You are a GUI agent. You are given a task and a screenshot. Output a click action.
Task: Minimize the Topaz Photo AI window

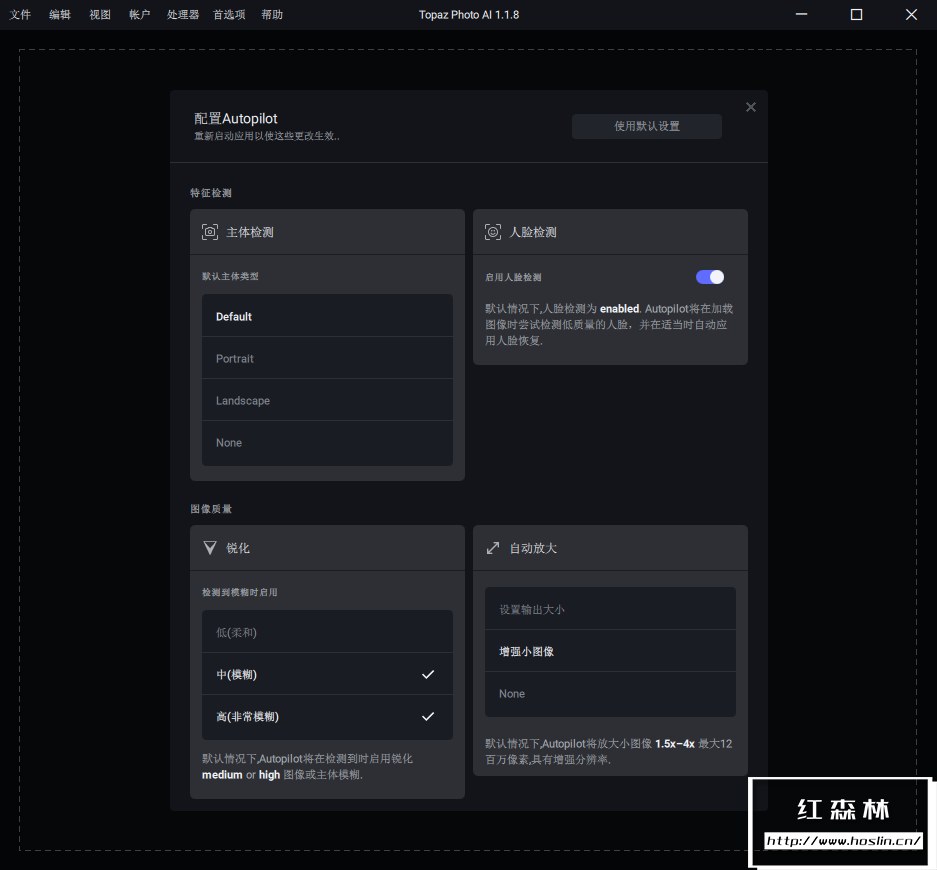click(x=801, y=14)
